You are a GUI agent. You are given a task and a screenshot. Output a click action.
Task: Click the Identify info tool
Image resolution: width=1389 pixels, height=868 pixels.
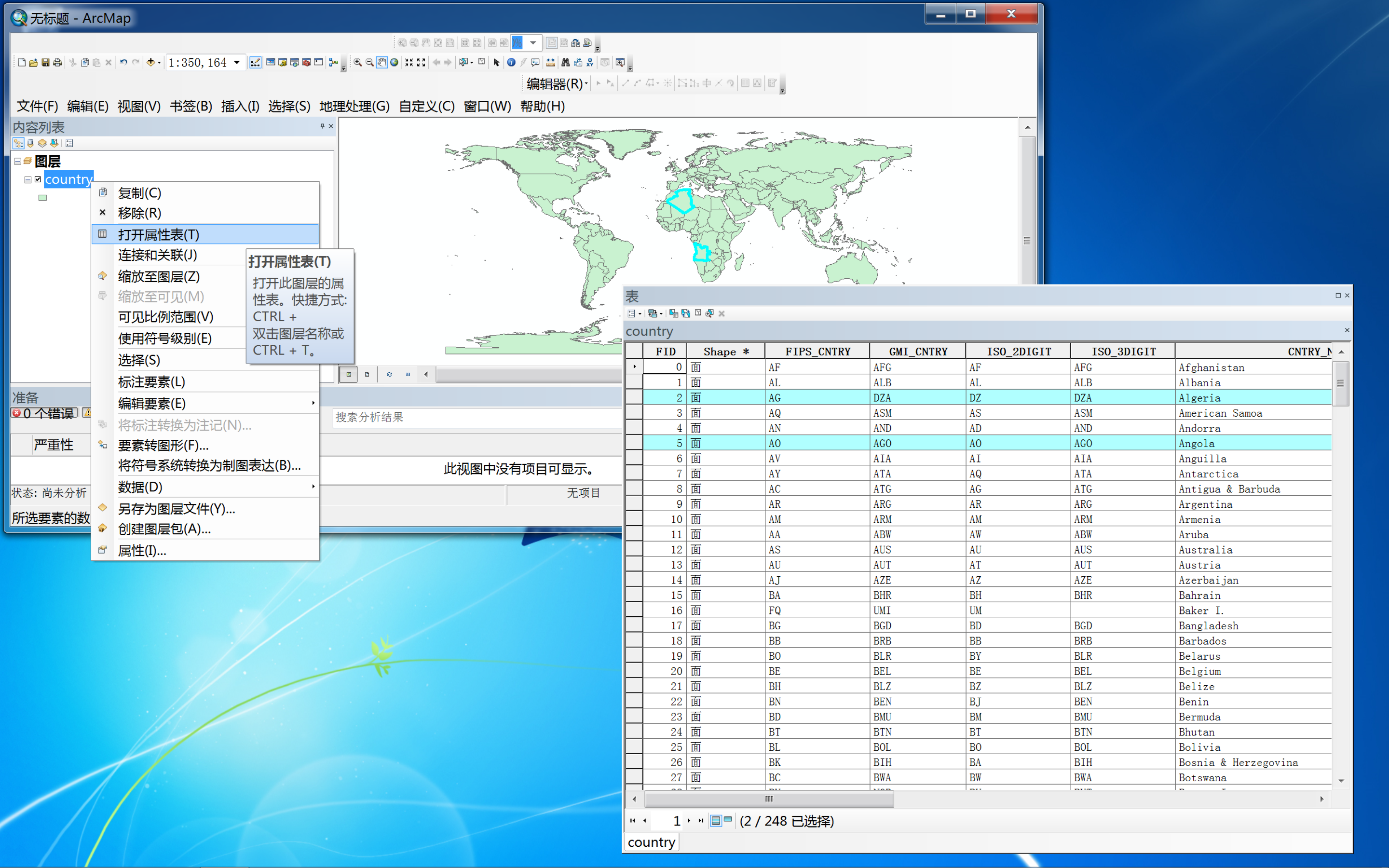click(511, 63)
